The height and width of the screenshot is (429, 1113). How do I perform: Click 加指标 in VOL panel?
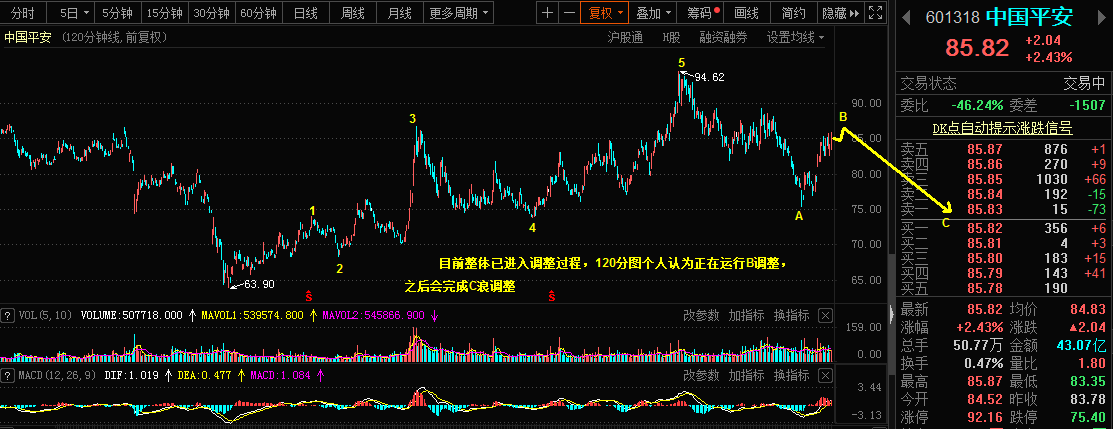point(746,315)
